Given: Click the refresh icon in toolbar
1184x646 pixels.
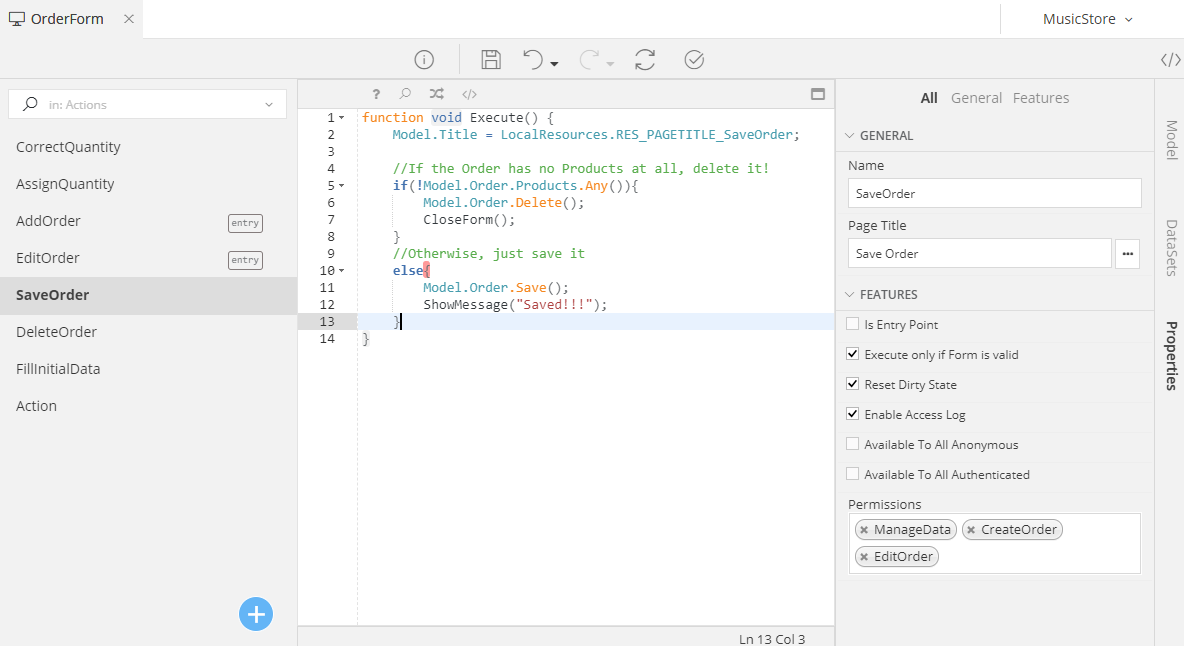Looking at the screenshot, I should [x=645, y=60].
